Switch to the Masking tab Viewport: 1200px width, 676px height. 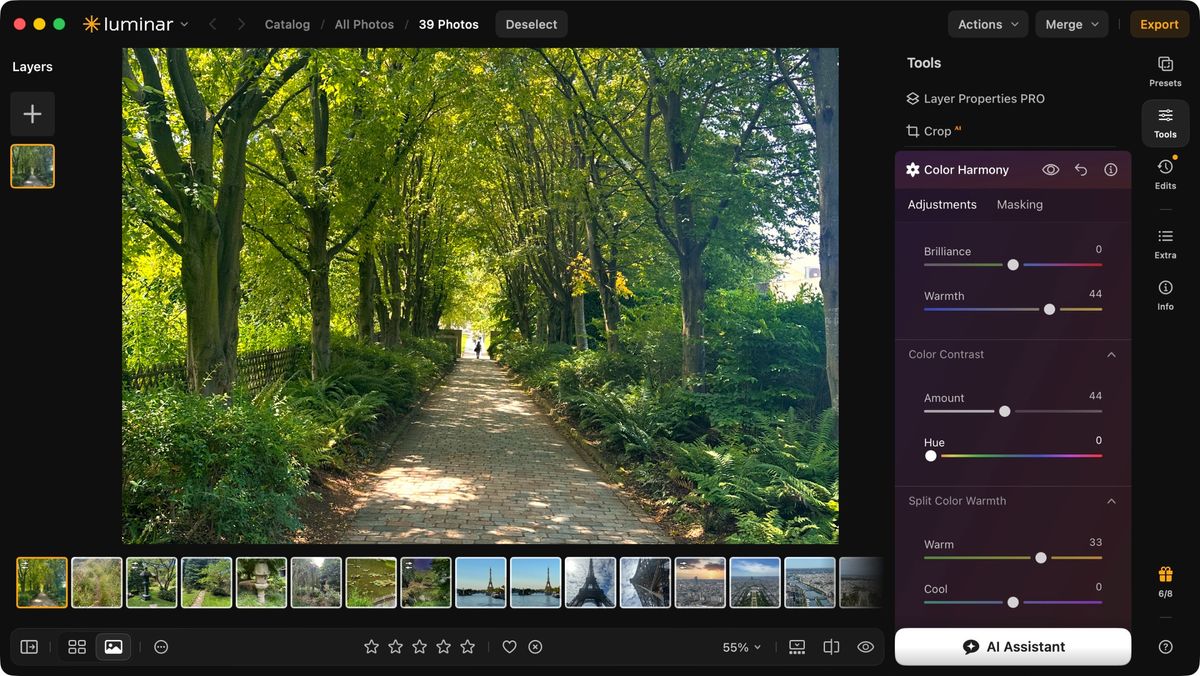pyautogui.click(x=1020, y=205)
